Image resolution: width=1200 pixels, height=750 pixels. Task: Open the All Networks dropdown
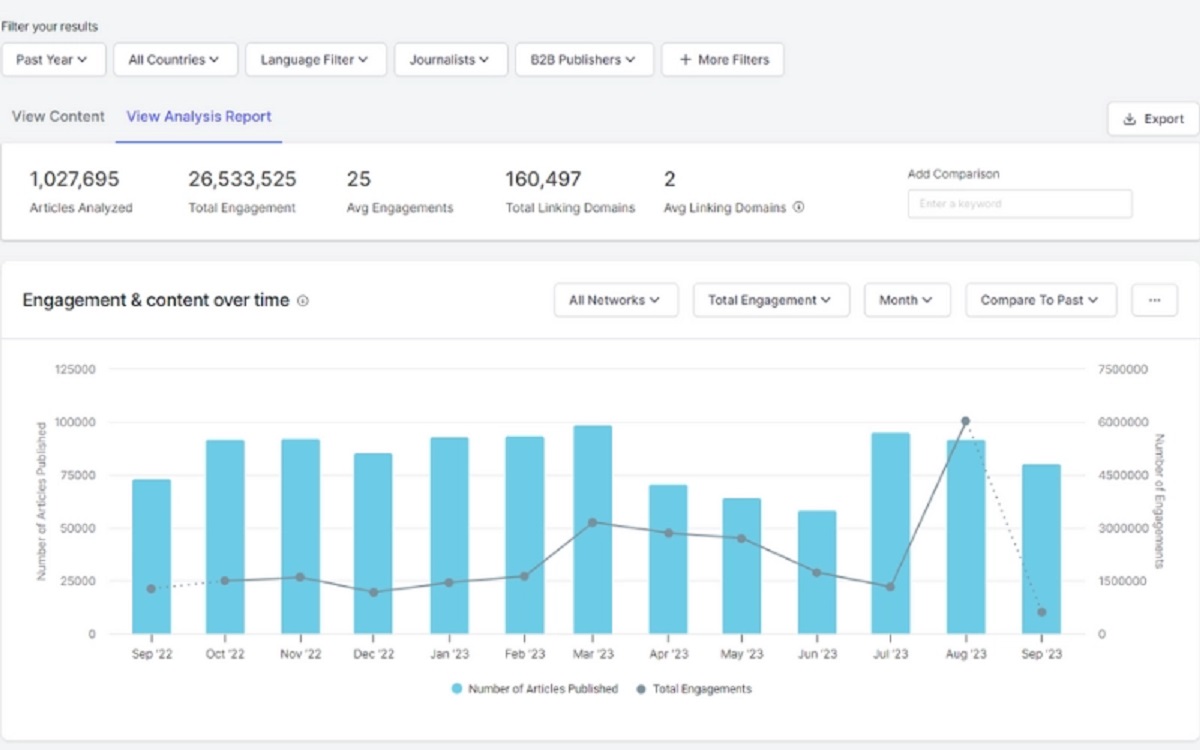coord(616,300)
